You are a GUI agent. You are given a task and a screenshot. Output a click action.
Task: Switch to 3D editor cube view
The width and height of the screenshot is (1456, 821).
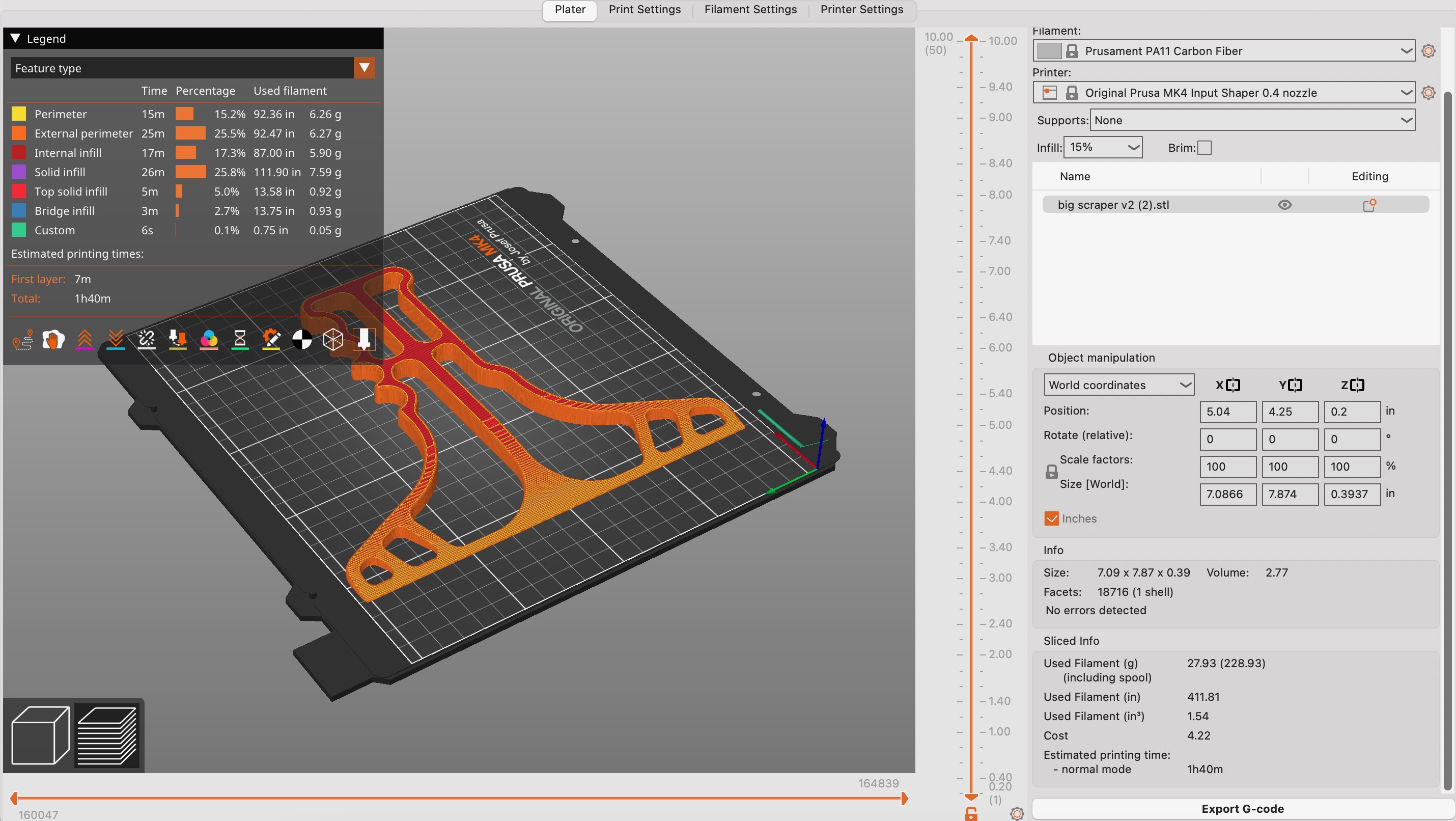pyautogui.click(x=40, y=735)
